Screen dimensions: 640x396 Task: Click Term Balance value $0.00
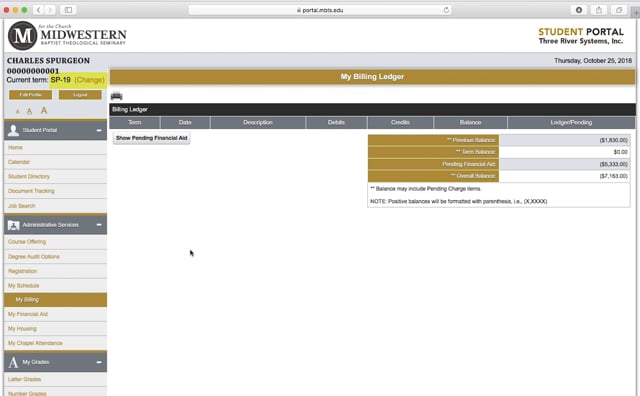[x=620, y=152]
